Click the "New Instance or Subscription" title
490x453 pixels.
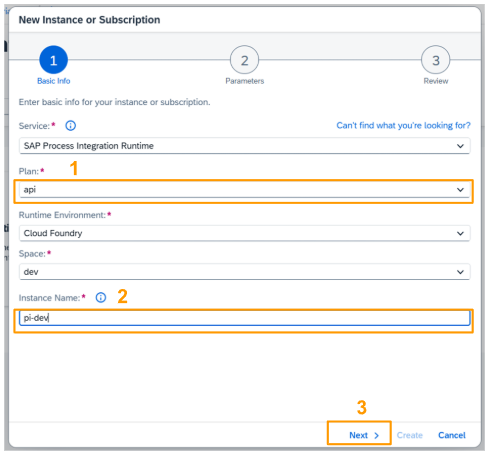[89, 20]
